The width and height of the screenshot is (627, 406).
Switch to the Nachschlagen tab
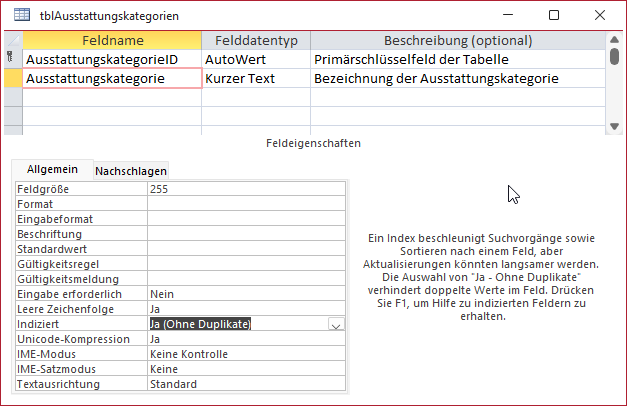(131, 171)
